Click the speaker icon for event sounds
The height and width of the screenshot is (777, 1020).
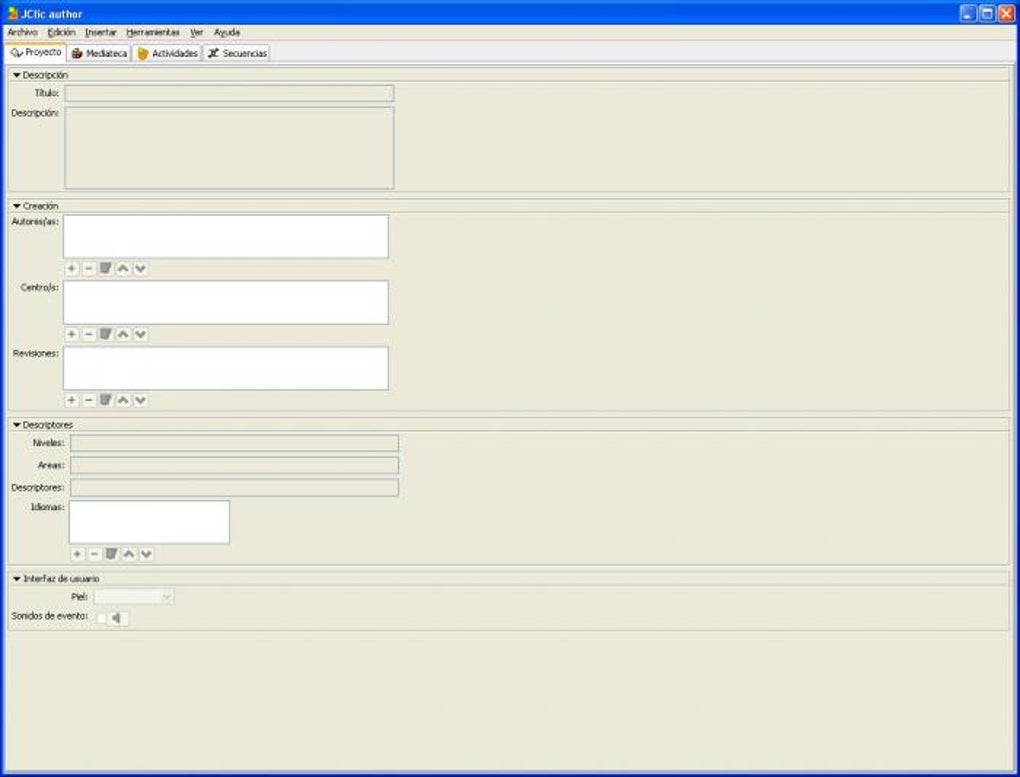pos(118,618)
